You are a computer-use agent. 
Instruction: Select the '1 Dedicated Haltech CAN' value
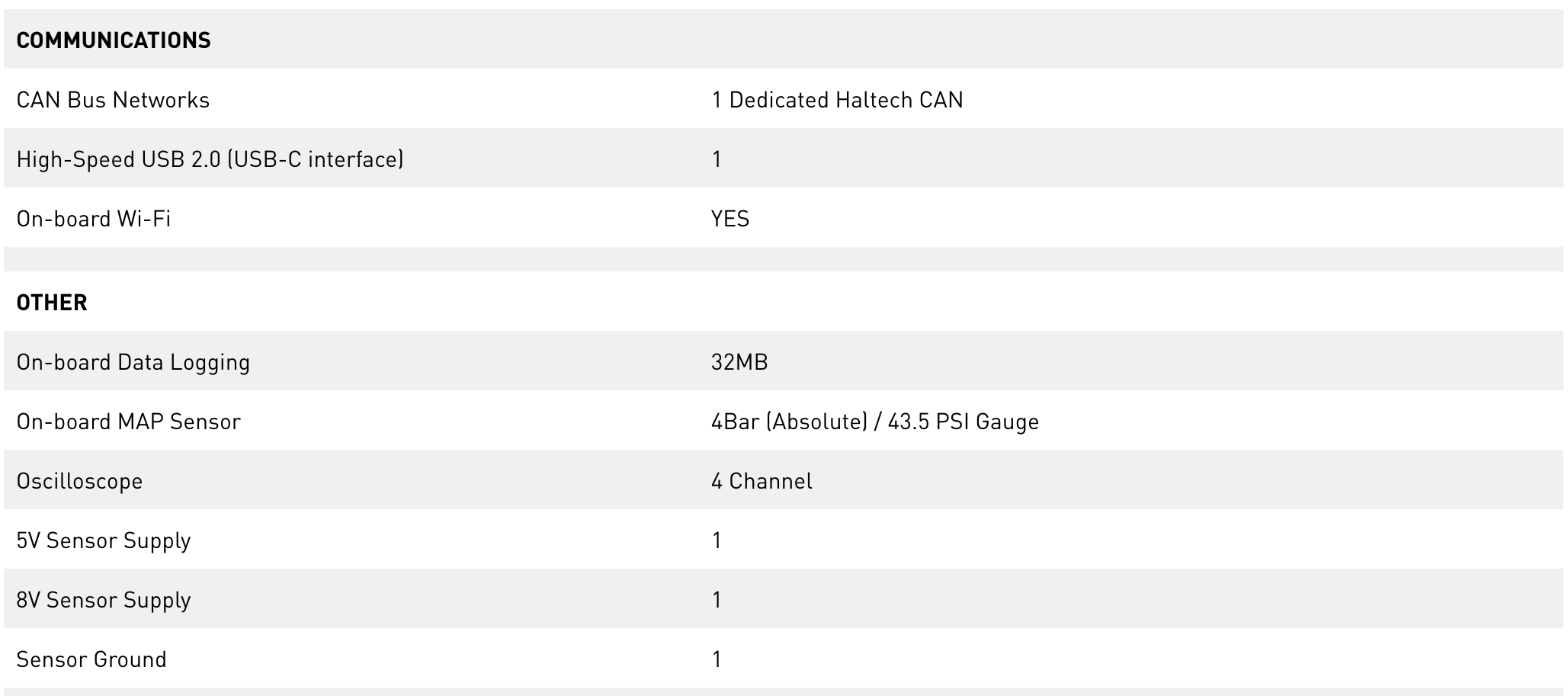click(x=837, y=100)
